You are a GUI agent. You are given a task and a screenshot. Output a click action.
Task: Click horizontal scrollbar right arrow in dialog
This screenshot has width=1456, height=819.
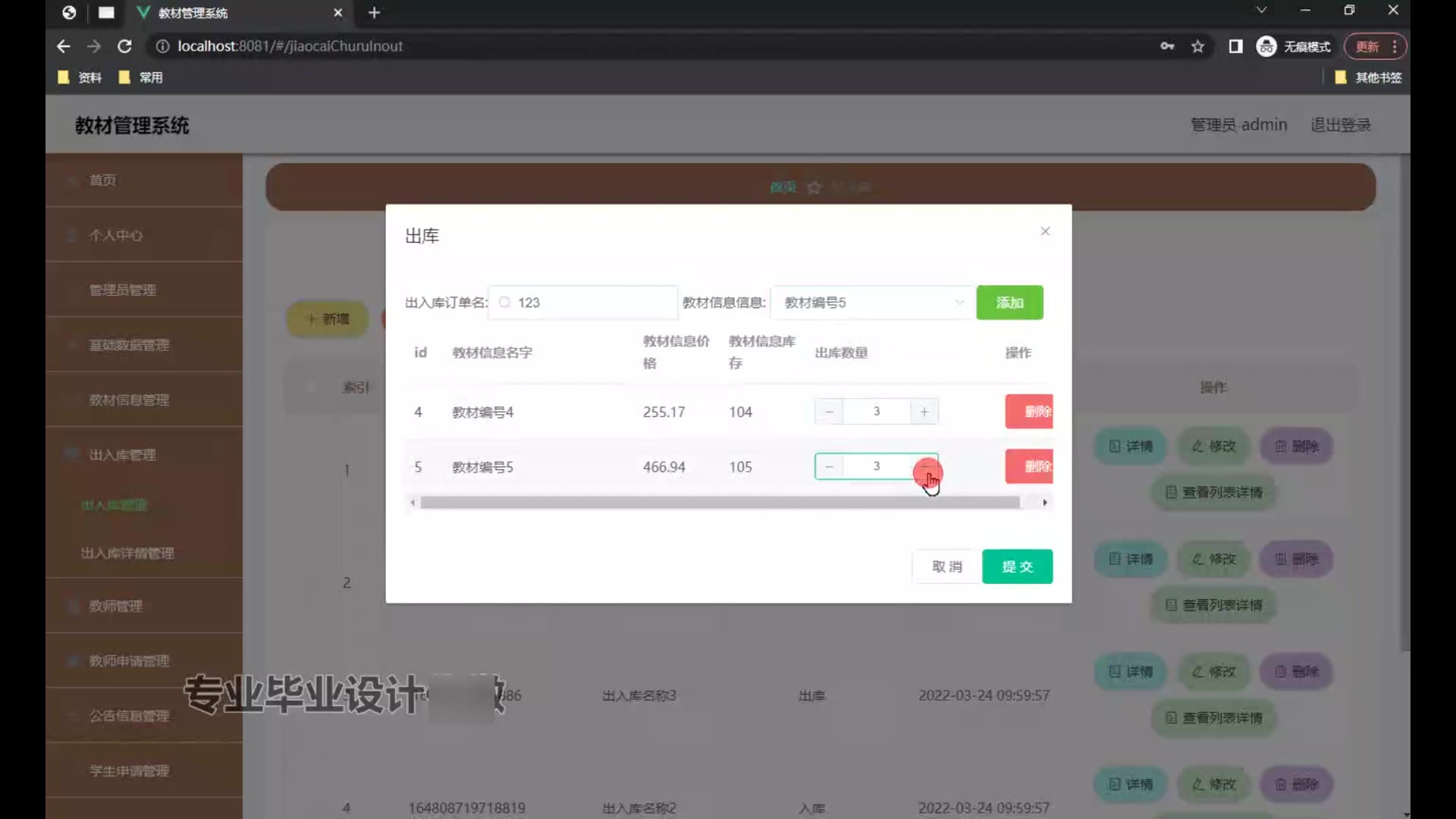tap(1045, 502)
